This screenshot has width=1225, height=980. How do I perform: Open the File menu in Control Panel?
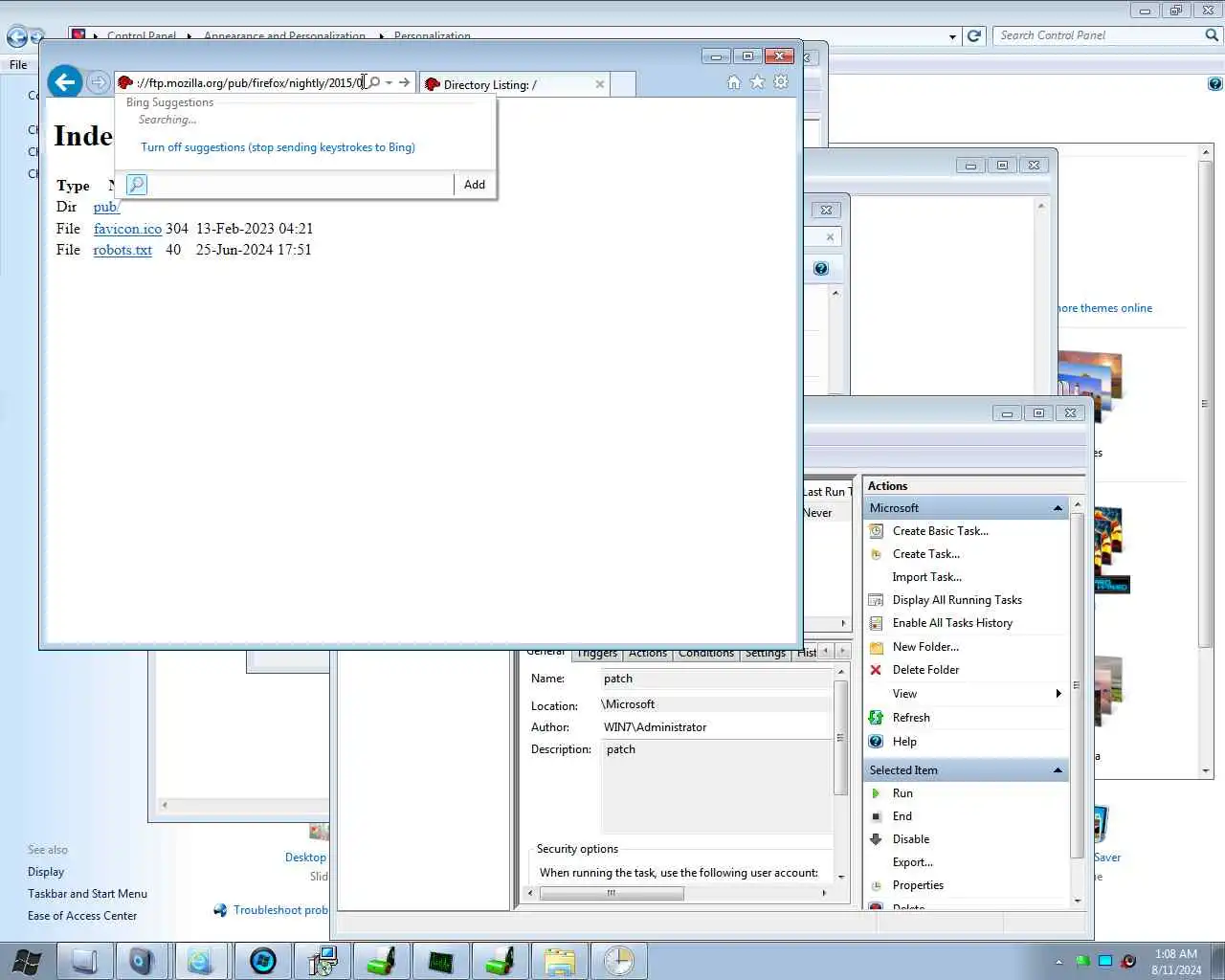[18, 65]
